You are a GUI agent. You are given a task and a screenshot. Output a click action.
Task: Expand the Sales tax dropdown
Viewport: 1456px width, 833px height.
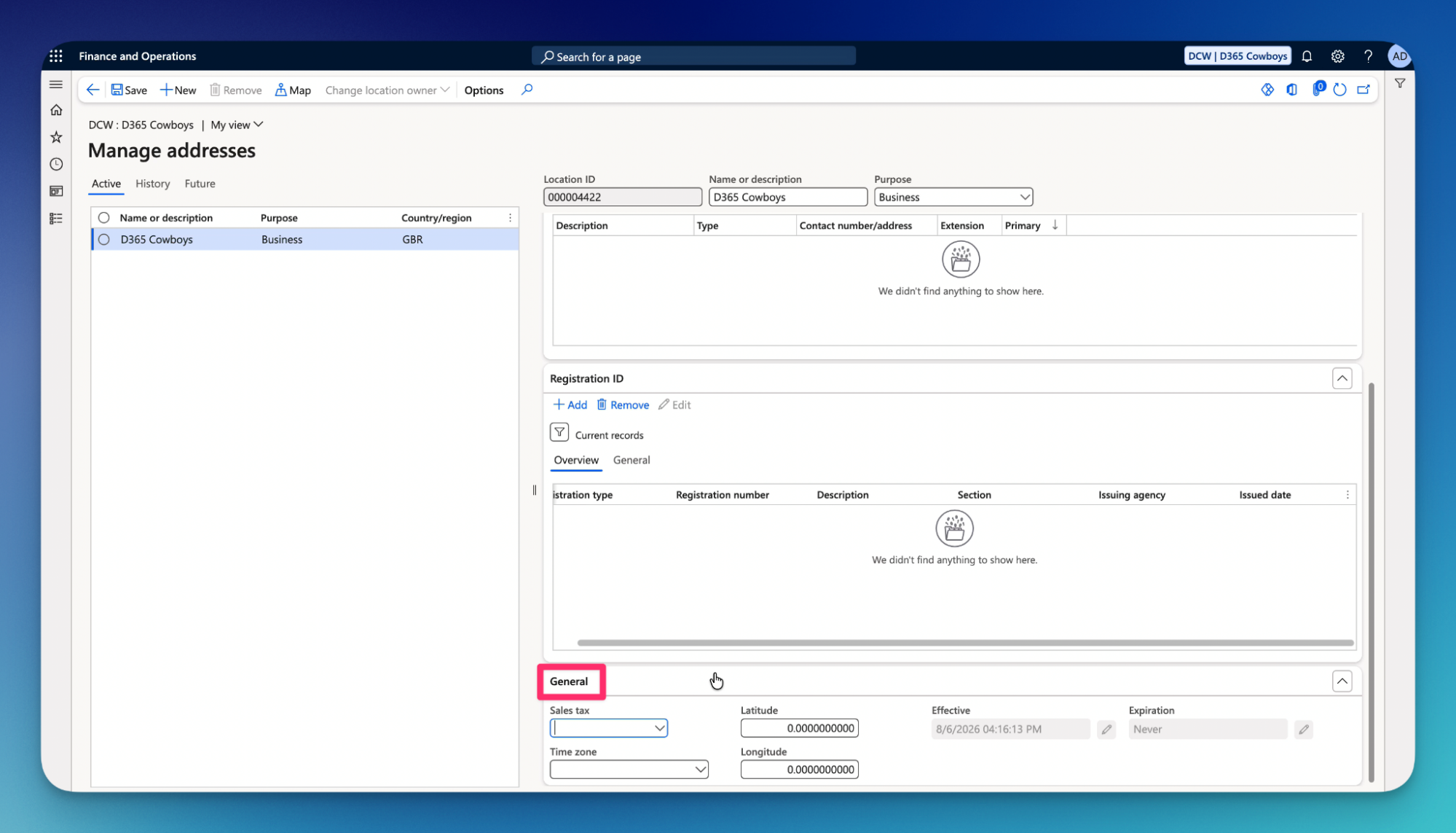[x=659, y=728]
